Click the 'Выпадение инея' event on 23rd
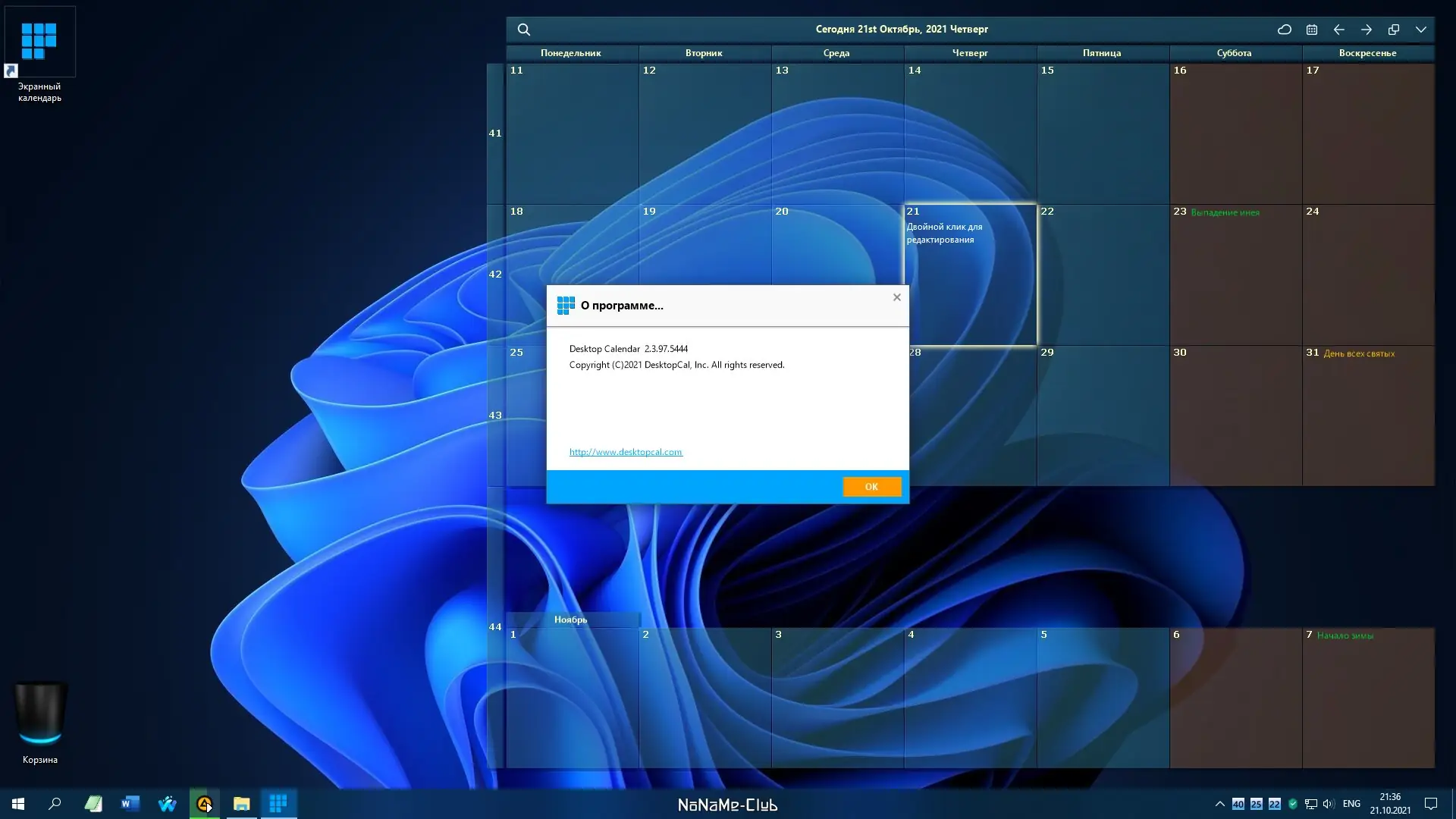Viewport: 1456px width, 819px height. coord(1225,212)
